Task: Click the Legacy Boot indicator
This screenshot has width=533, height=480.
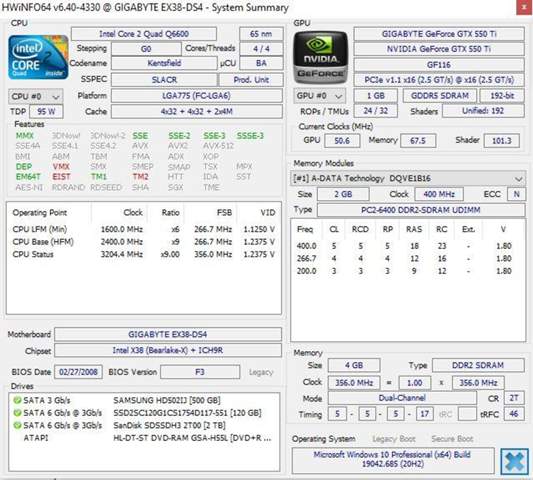Action: pyautogui.click(x=394, y=439)
